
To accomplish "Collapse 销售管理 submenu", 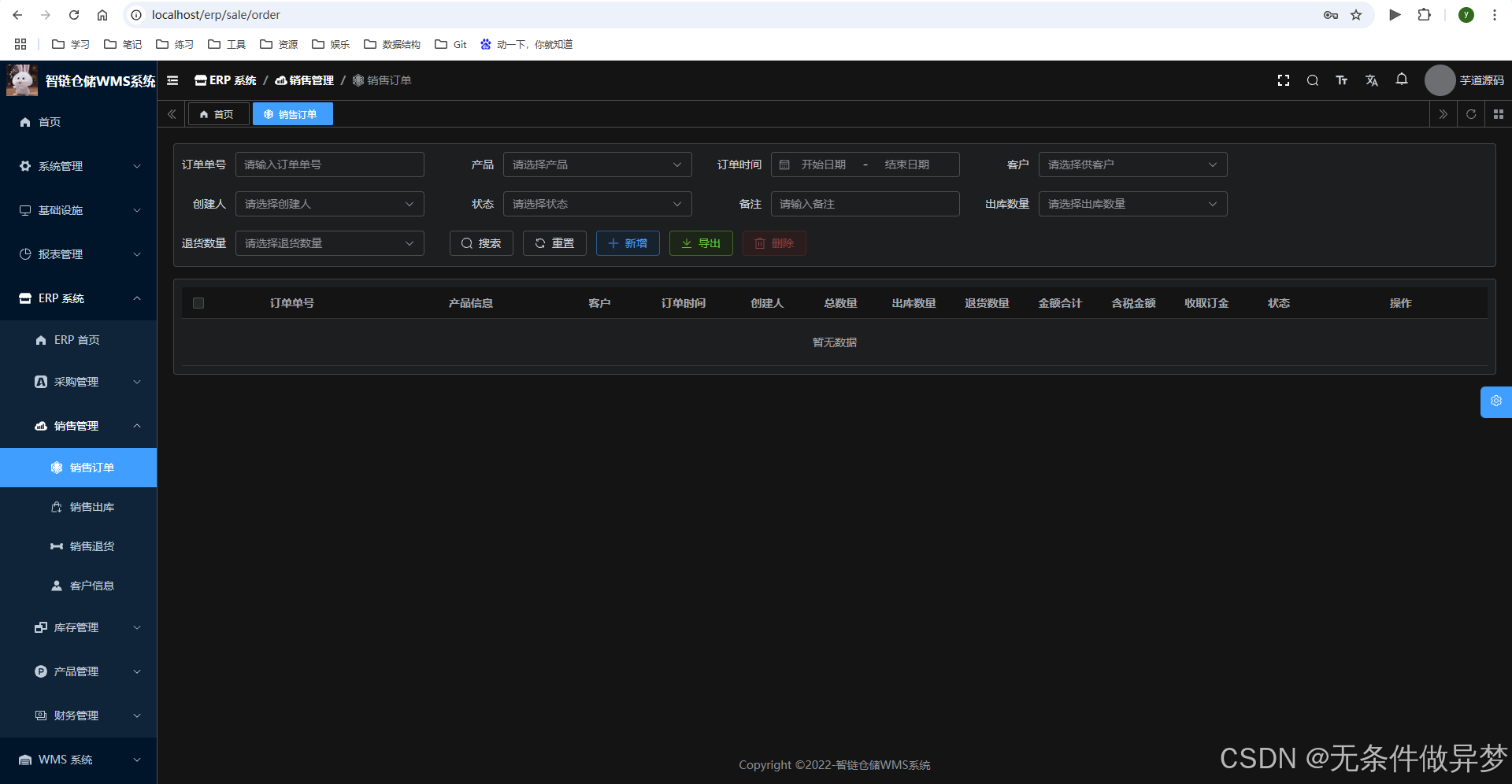I will pyautogui.click(x=79, y=426).
